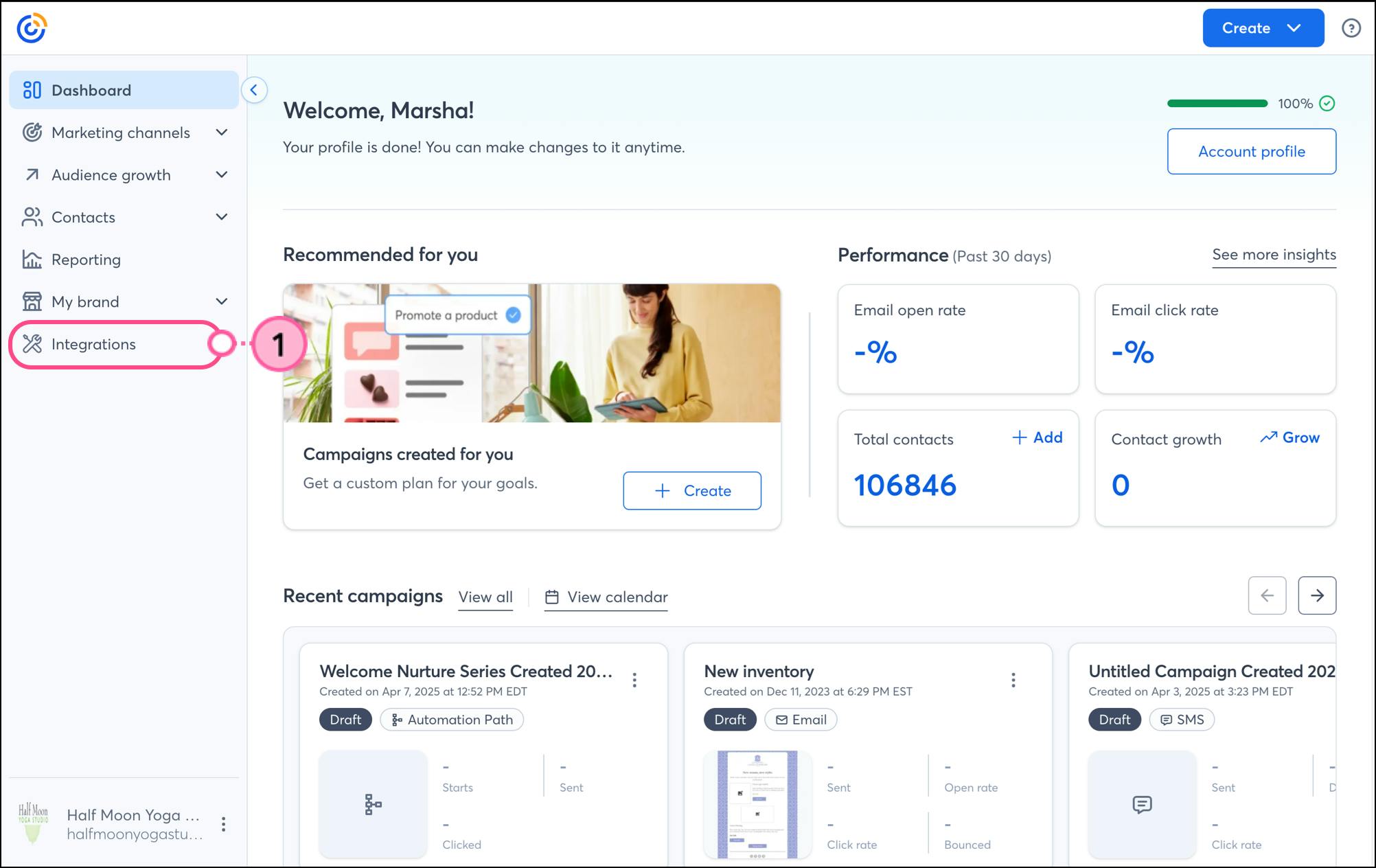Open three-dot menu for New inventory campaign
The height and width of the screenshot is (868, 1376).
click(x=1013, y=680)
